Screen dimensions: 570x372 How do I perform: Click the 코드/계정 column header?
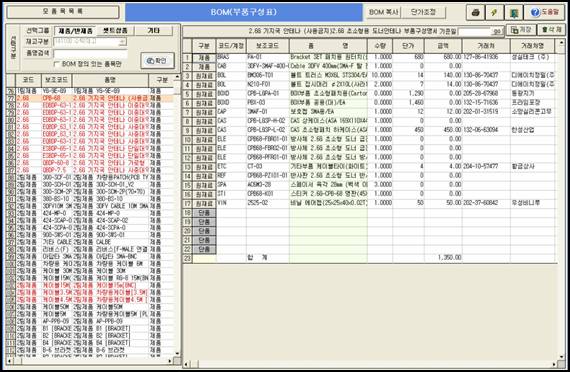[231, 46]
